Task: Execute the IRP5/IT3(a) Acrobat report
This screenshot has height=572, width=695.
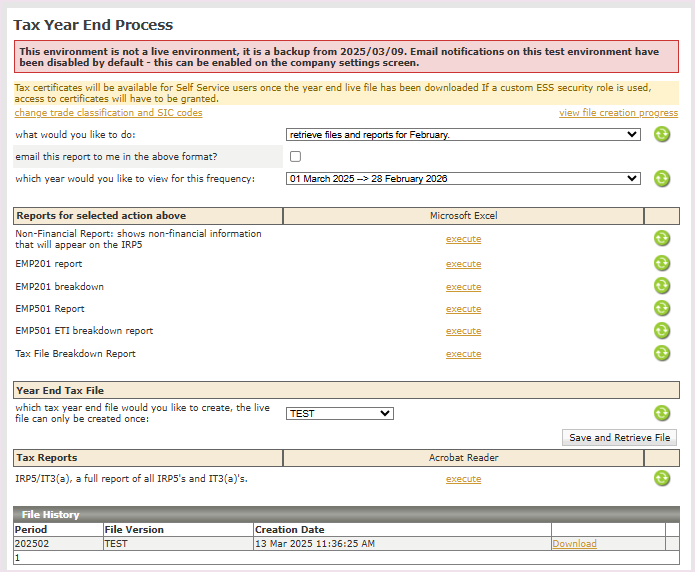Action: [463, 479]
